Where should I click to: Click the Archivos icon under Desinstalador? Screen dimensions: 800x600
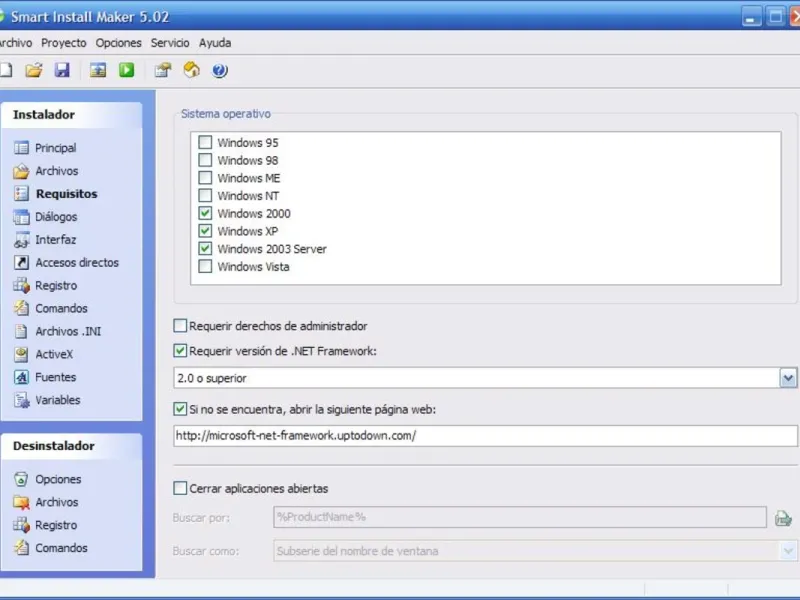[21, 502]
